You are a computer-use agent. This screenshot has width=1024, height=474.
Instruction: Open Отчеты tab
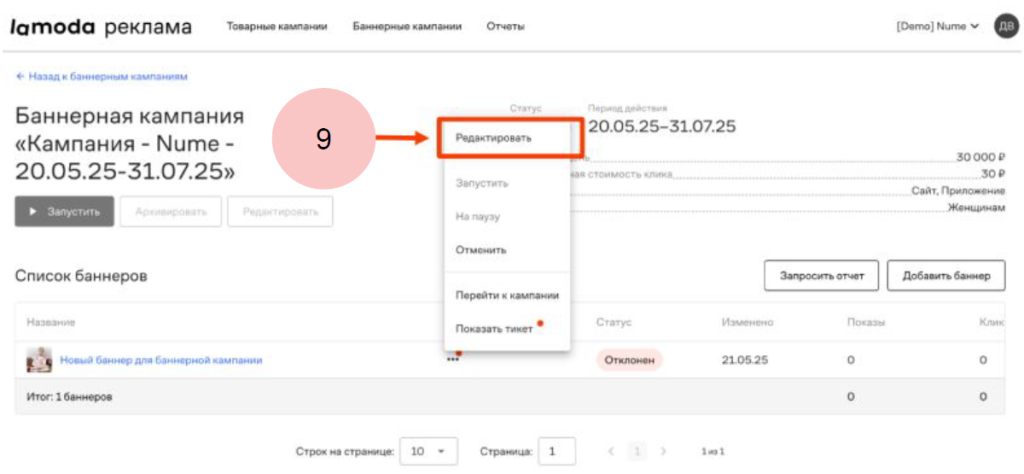click(505, 27)
